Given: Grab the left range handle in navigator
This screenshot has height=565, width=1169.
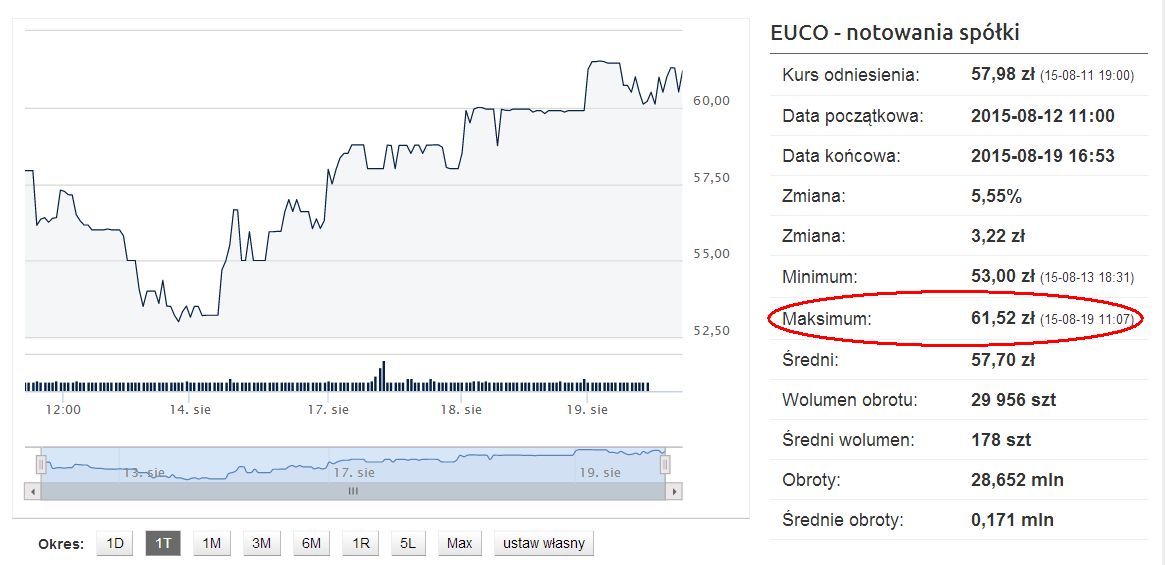Looking at the screenshot, I should click(40, 465).
